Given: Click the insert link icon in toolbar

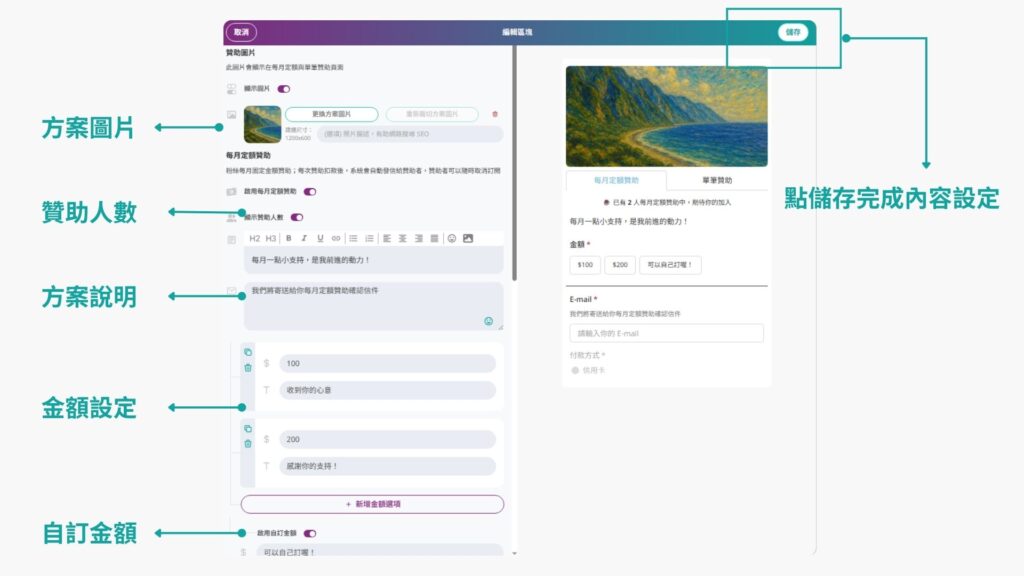Looking at the screenshot, I should 336,238.
